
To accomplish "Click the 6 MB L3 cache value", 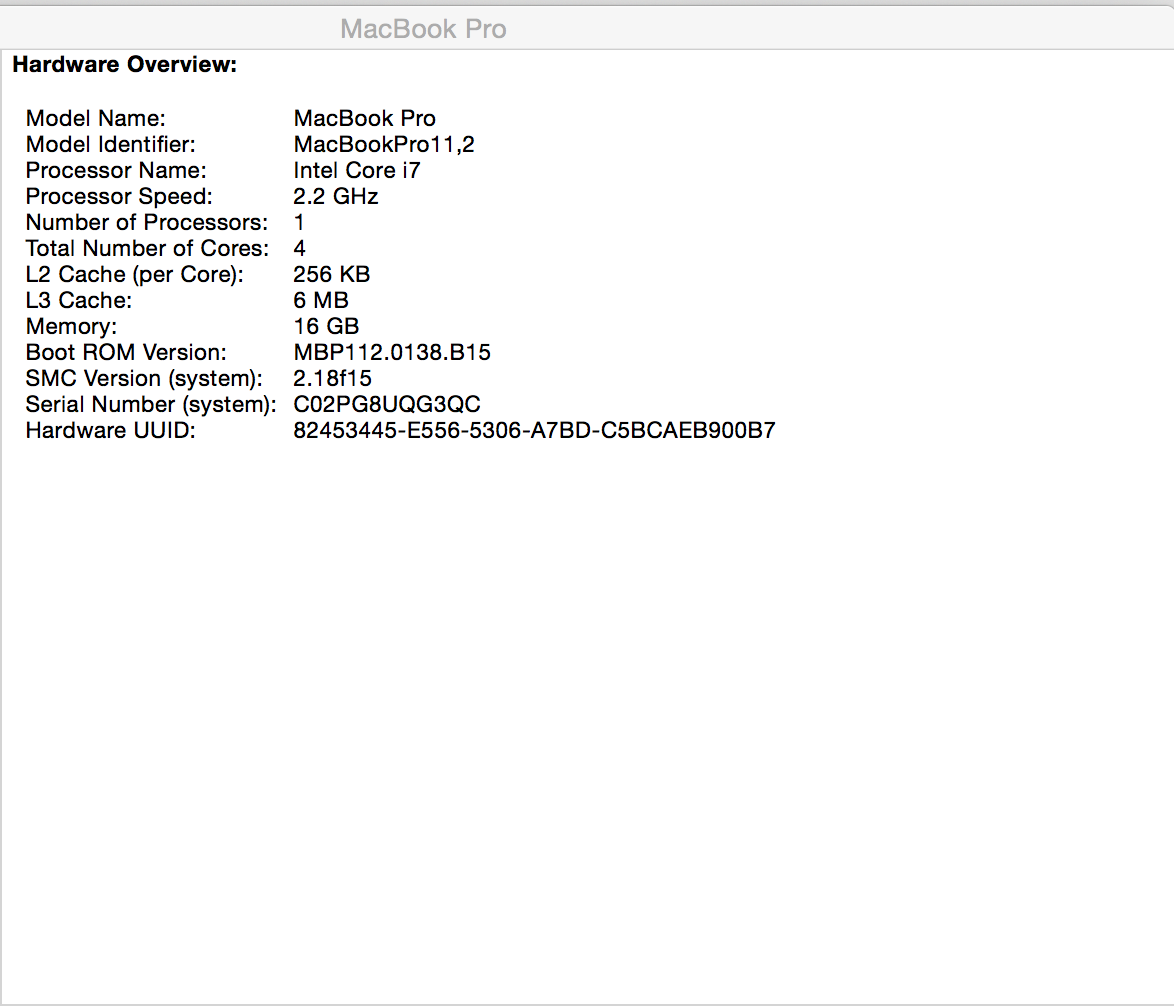I will (321, 301).
